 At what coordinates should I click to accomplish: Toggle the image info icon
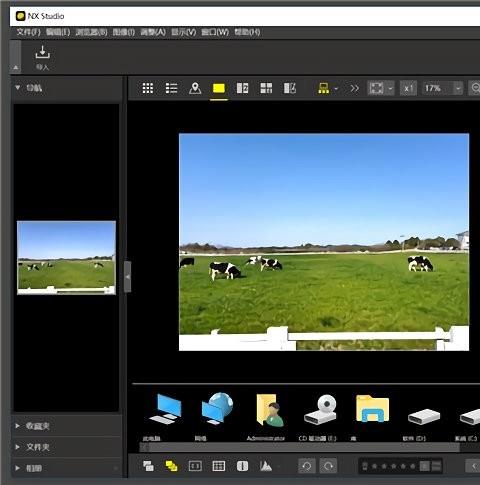242,466
